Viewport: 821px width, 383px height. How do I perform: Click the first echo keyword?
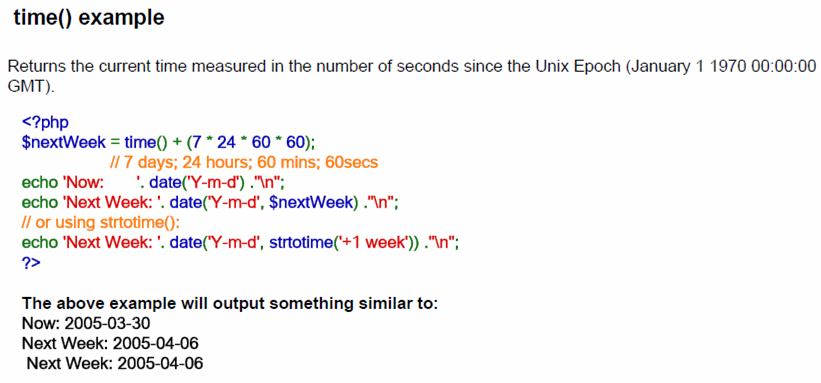click(40, 182)
